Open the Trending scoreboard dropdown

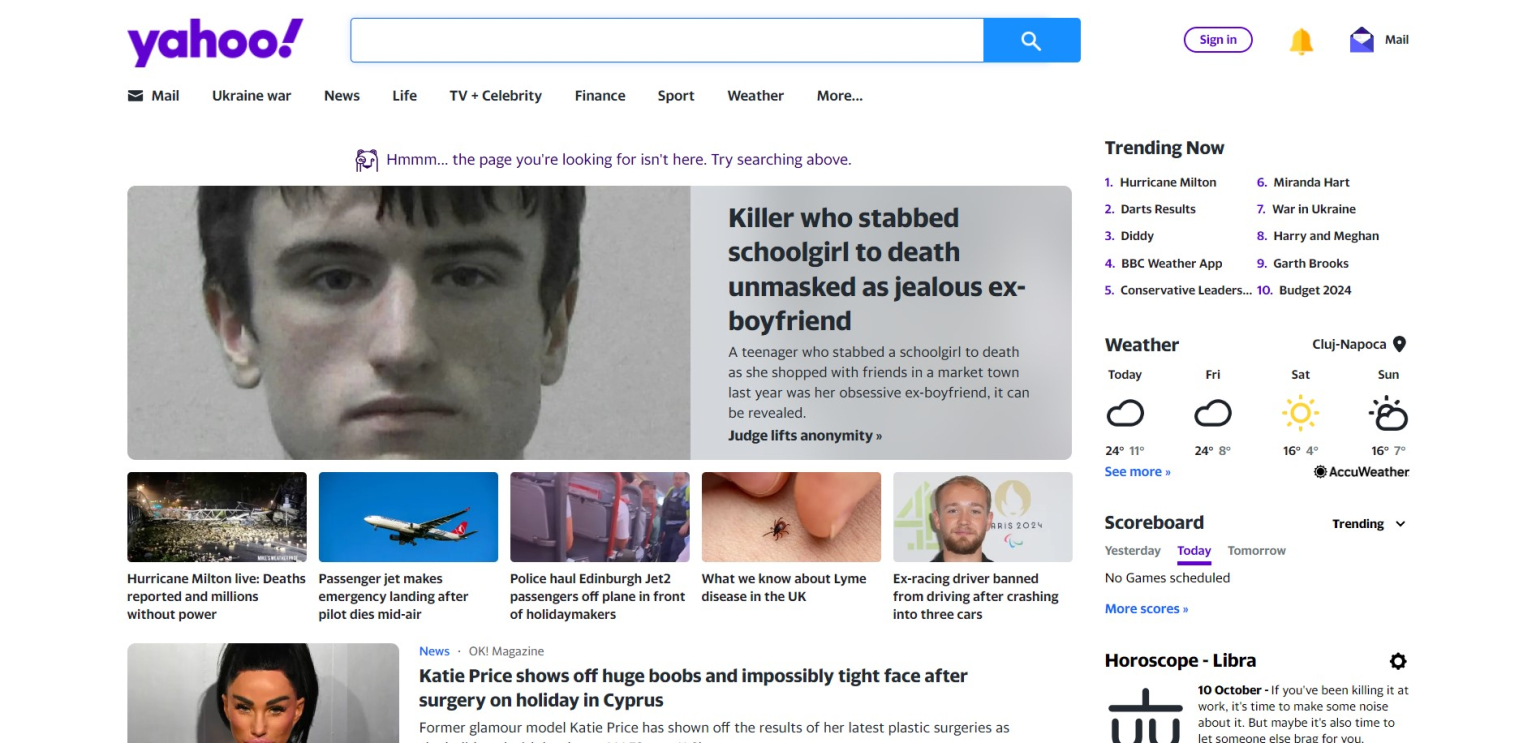pyautogui.click(x=1369, y=524)
